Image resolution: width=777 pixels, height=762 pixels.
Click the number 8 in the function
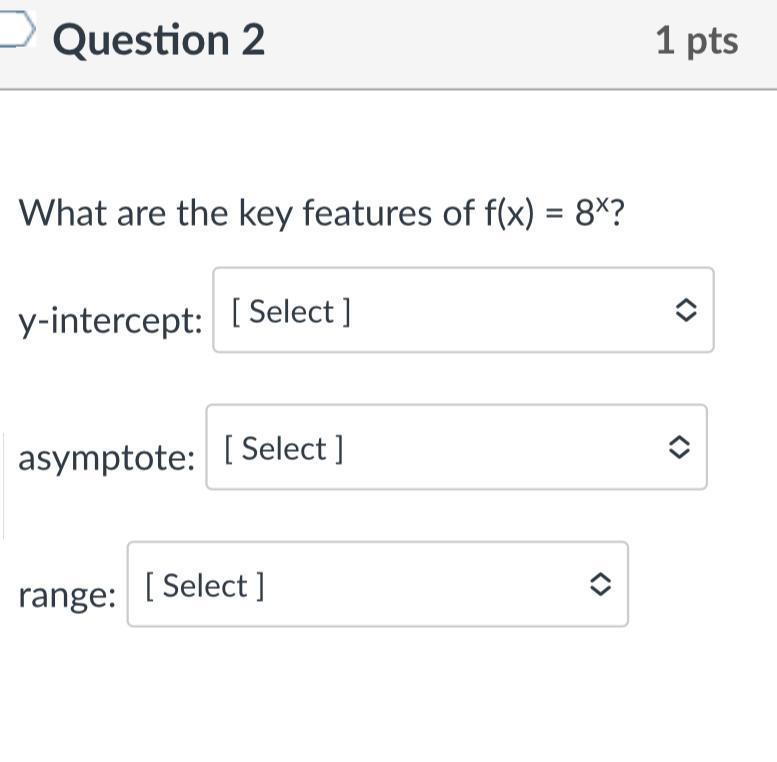point(584,214)
